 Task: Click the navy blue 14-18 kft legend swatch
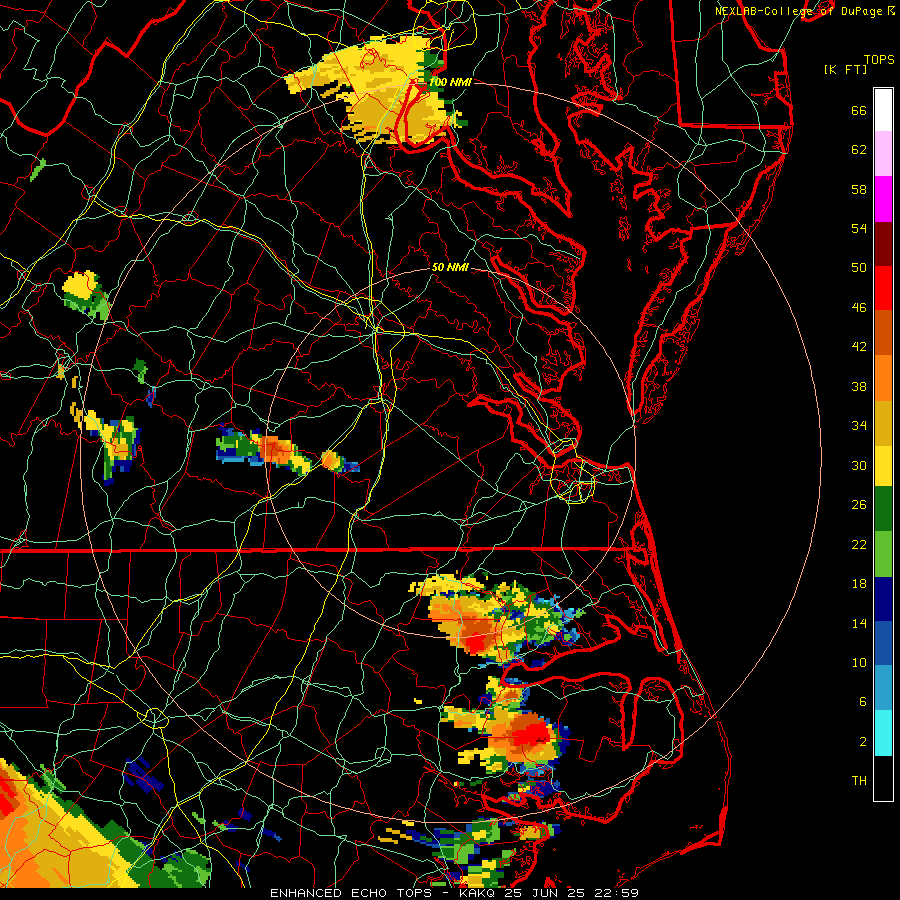883,599
